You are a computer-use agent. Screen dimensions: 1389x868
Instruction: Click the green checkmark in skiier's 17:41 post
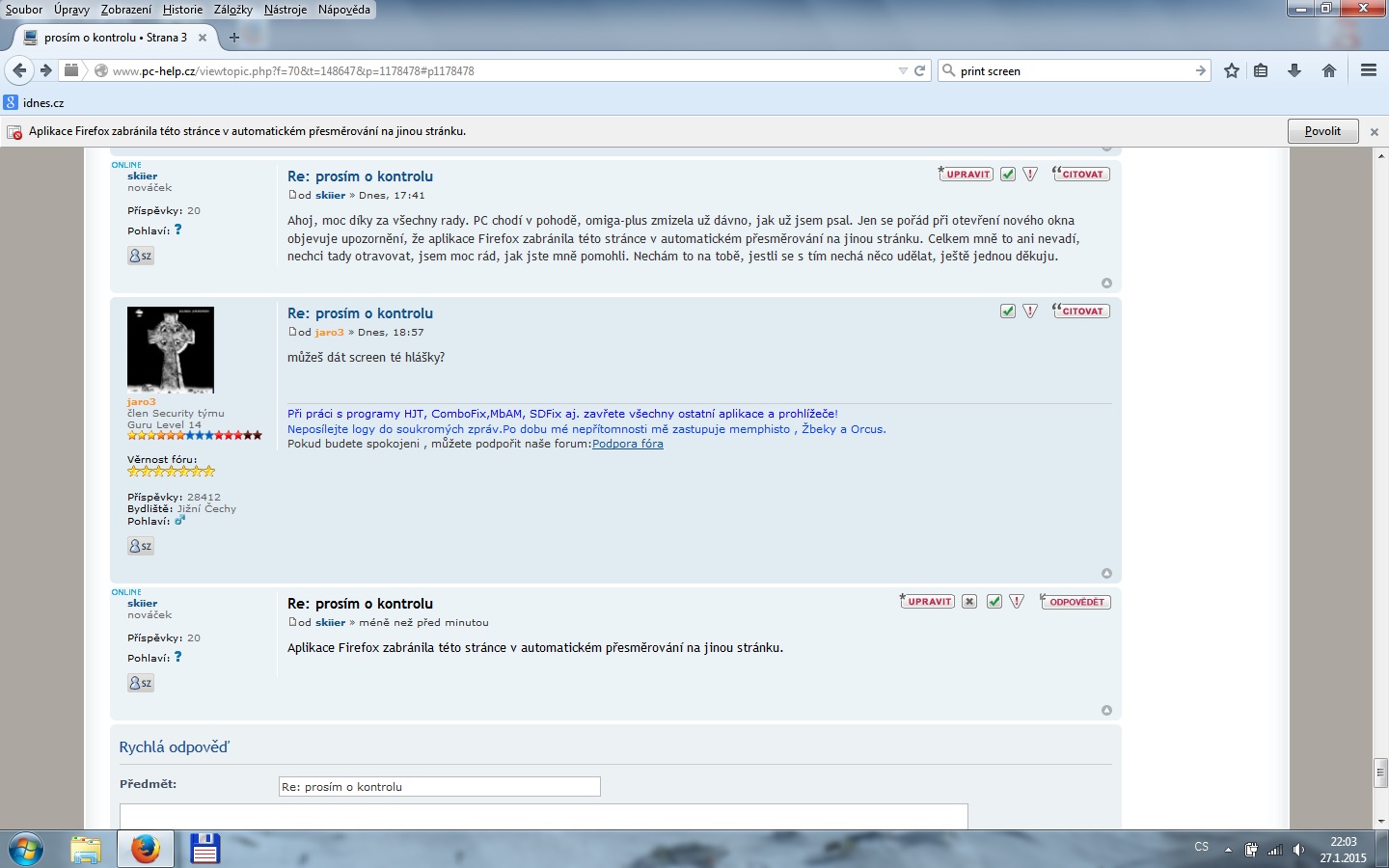[x=1008, y=174]
